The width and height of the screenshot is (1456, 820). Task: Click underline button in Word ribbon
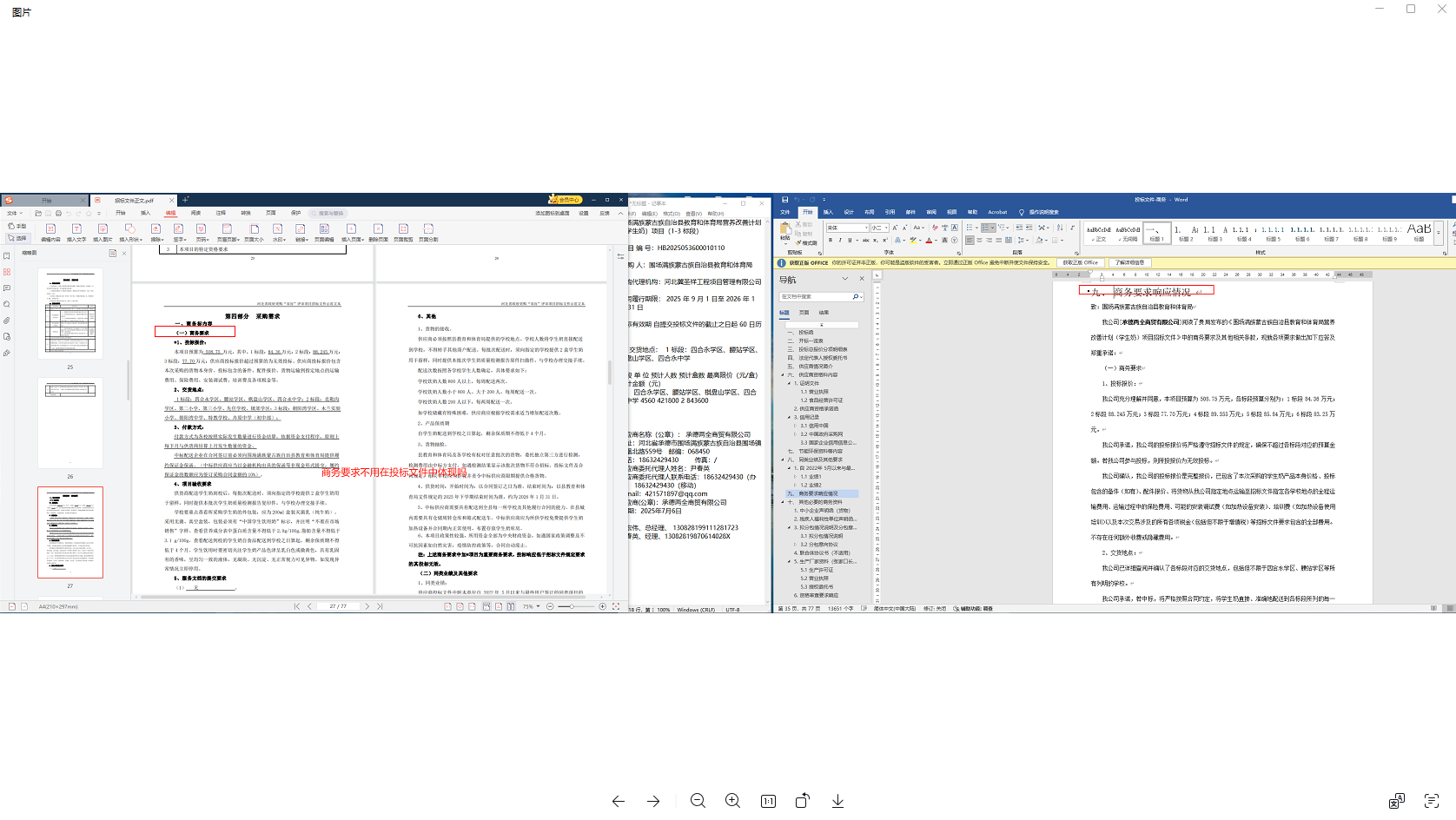coord(850,241)
